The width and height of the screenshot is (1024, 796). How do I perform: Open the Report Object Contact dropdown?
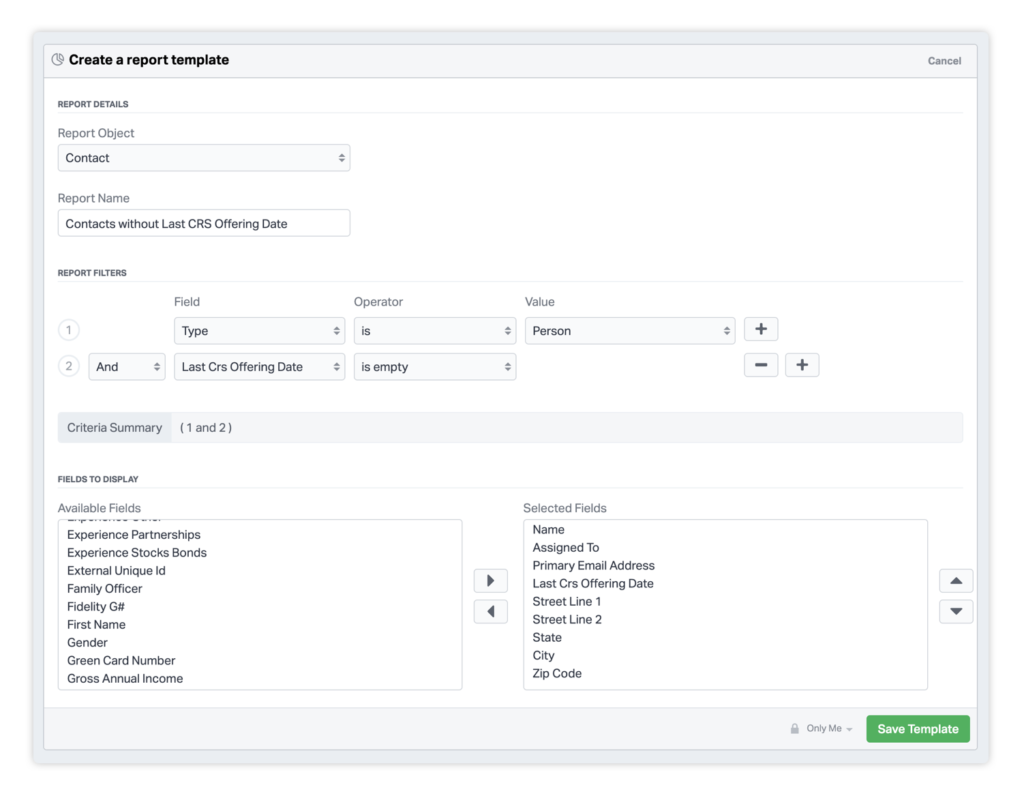point(204,158)
